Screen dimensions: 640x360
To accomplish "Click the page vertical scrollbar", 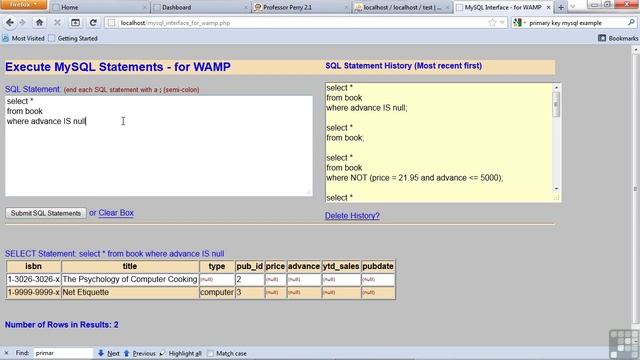I will [x=635, y=188].
